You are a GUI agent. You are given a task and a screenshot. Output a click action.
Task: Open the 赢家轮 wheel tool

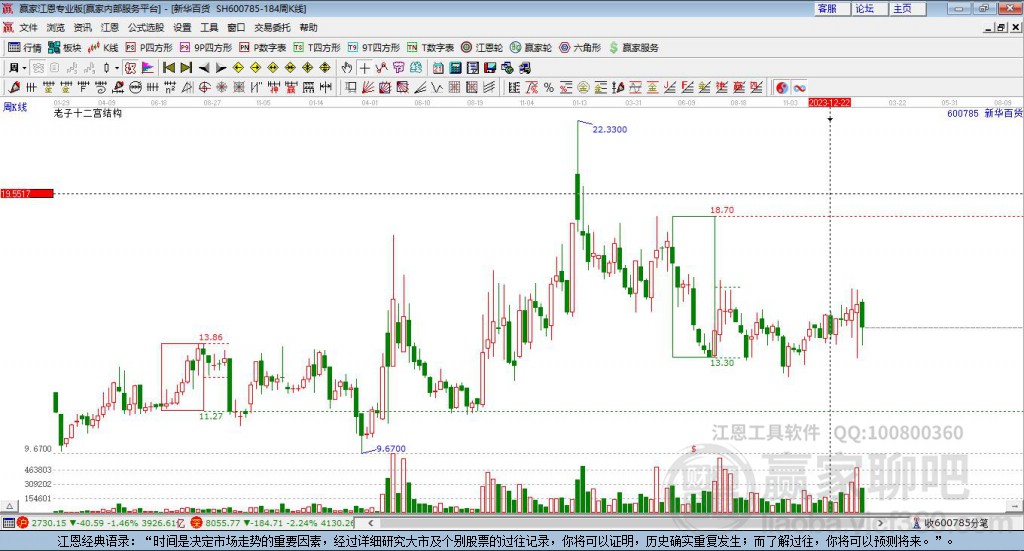point(531,48)
